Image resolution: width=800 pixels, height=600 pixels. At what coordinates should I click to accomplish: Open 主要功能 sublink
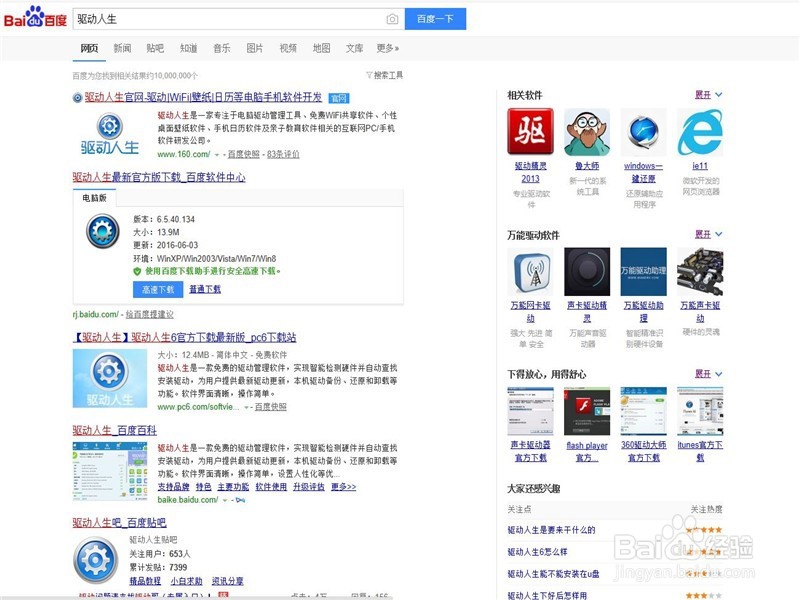(x=233, y=487)
